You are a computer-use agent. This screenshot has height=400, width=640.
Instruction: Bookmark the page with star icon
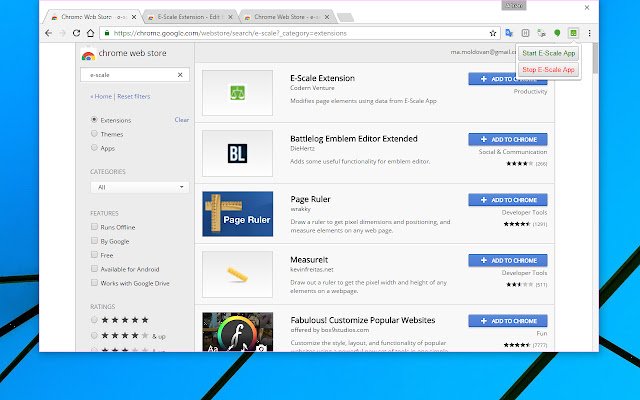[x=493, y=33]
